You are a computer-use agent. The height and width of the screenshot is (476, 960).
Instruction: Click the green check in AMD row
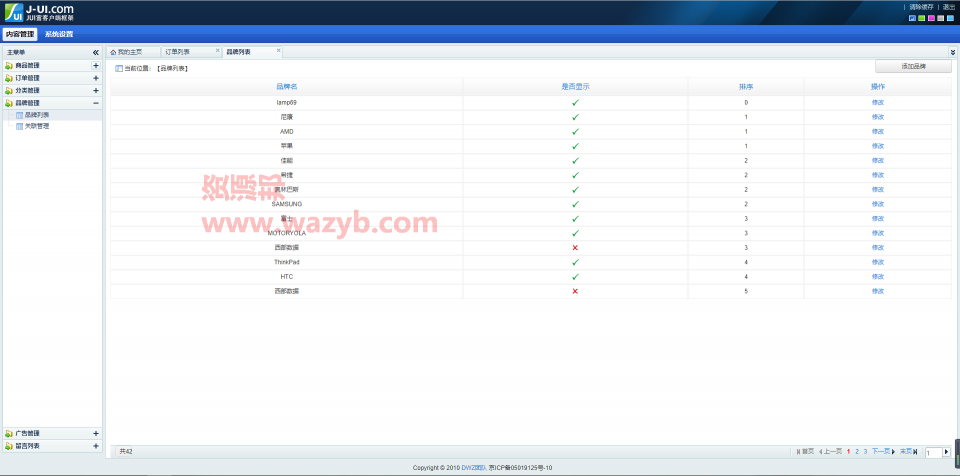576,132
